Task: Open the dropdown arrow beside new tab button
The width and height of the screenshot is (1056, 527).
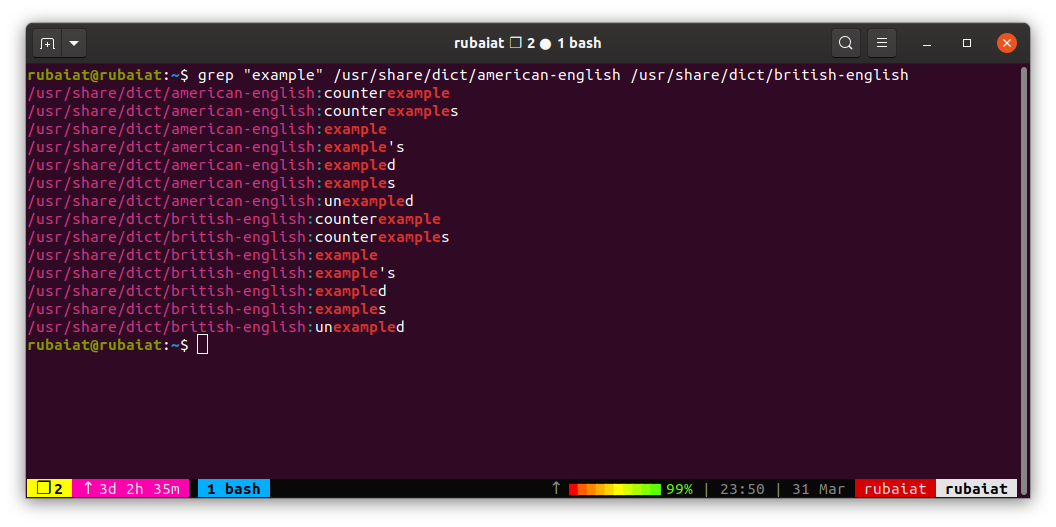Action: 74,43
